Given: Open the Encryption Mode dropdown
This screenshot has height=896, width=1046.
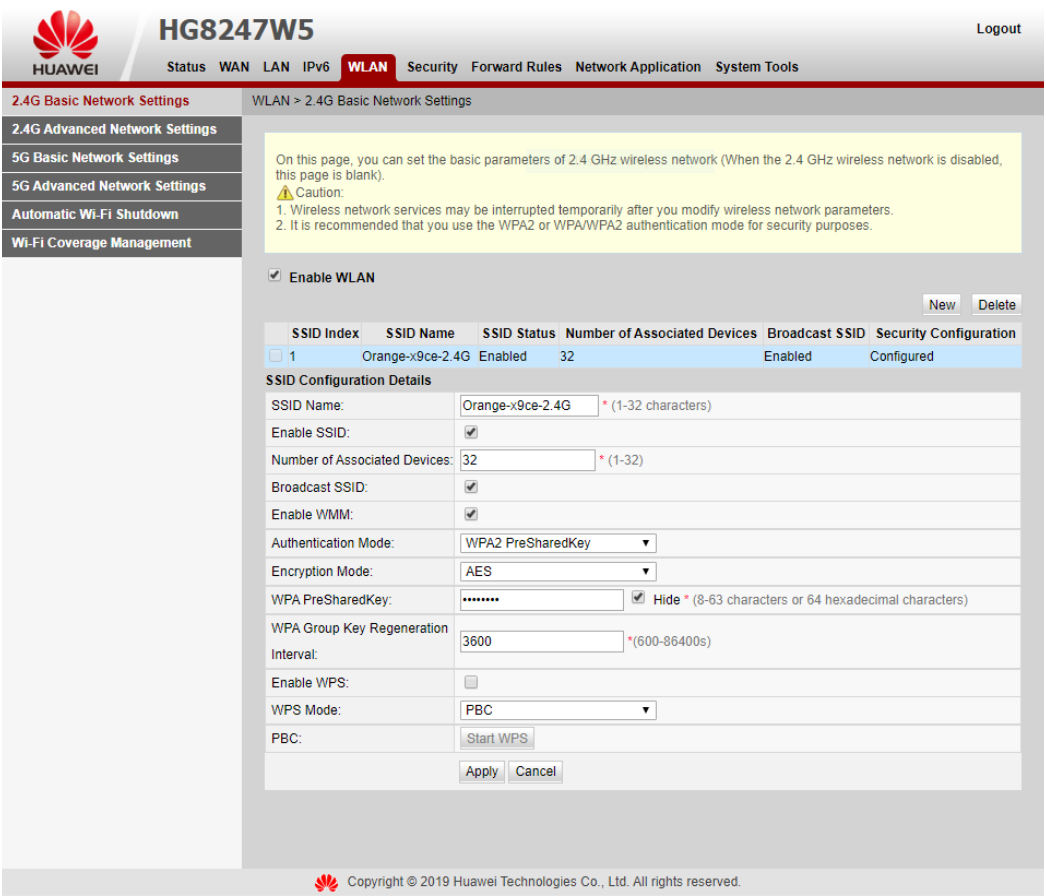Looking at the screenshot, I should [558, 571].
